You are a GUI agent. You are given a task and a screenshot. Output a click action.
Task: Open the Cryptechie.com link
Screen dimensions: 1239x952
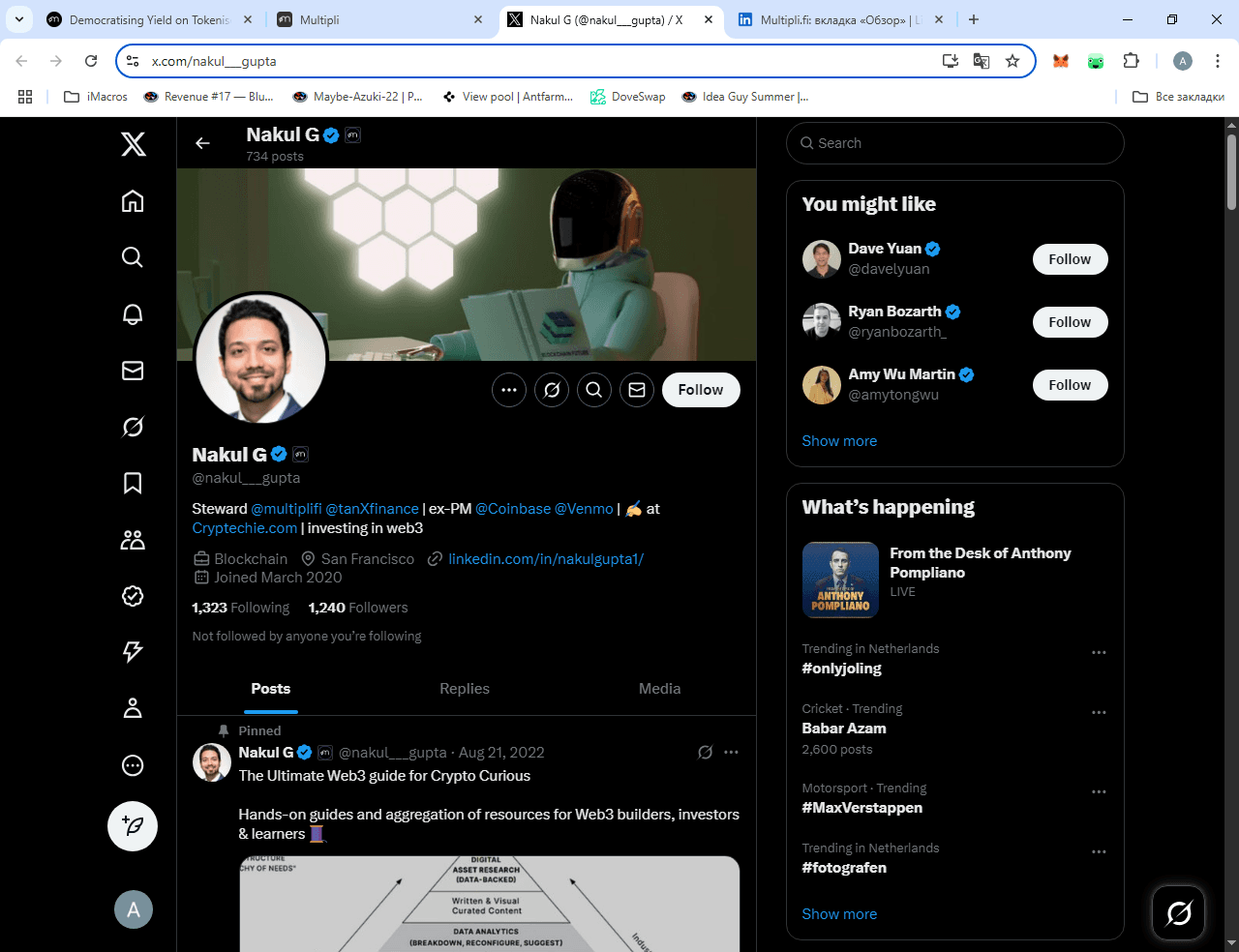click(245, 528)
